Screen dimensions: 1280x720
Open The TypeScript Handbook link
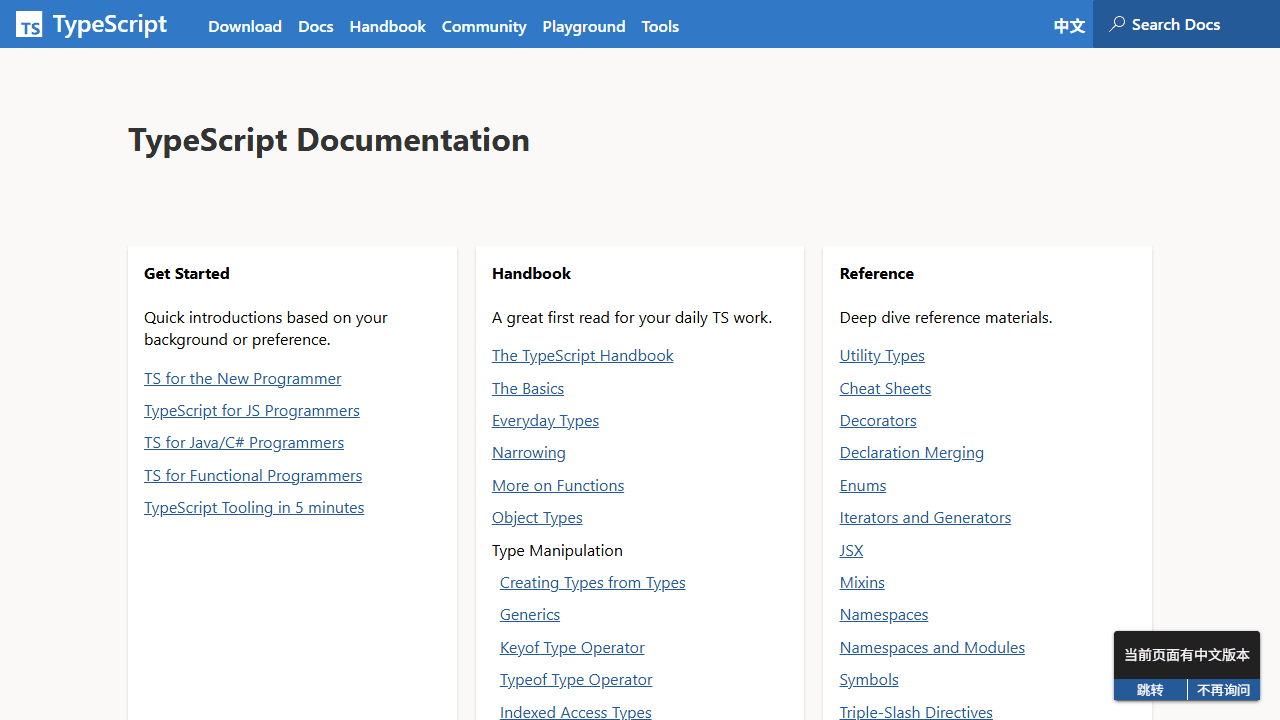click(x=583, y=355)
